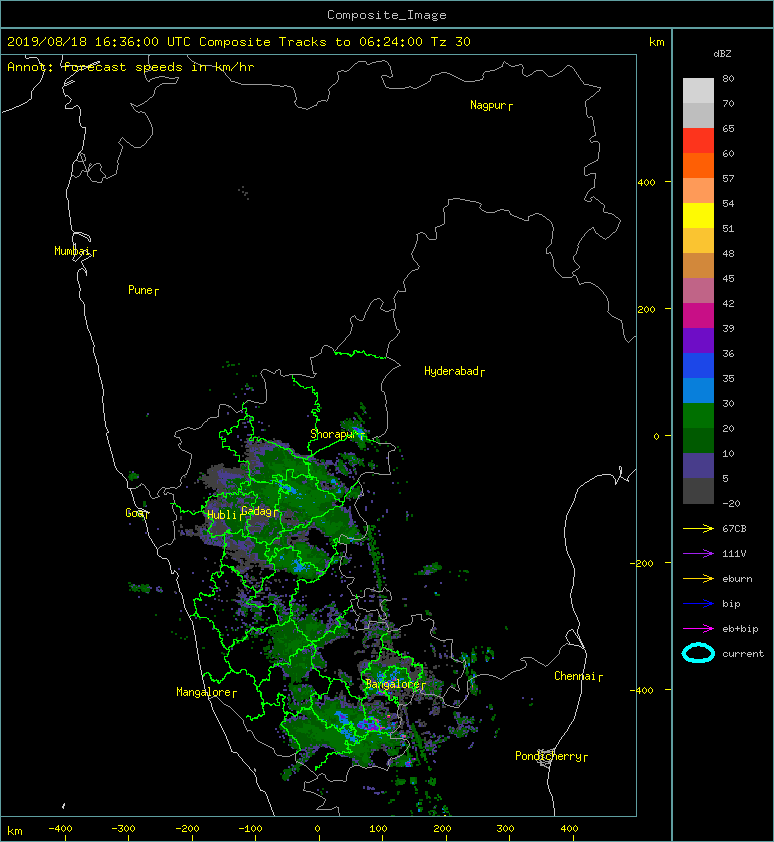
Task: Click the 80 dBZ light gray swatch
Action: tap(698, 90)
